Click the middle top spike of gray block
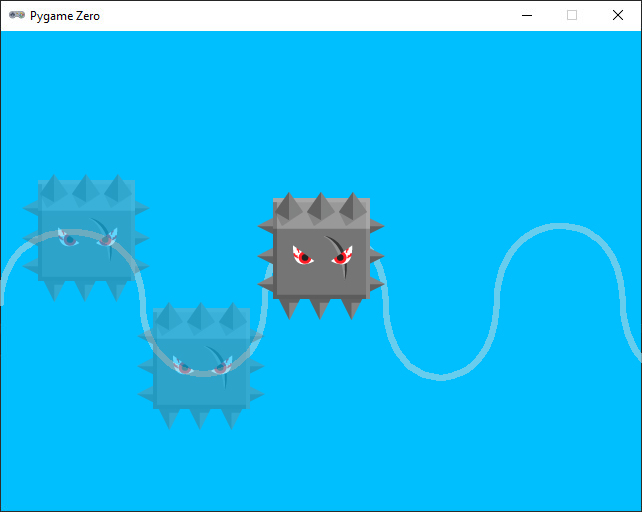 click(x=321, y=207)
